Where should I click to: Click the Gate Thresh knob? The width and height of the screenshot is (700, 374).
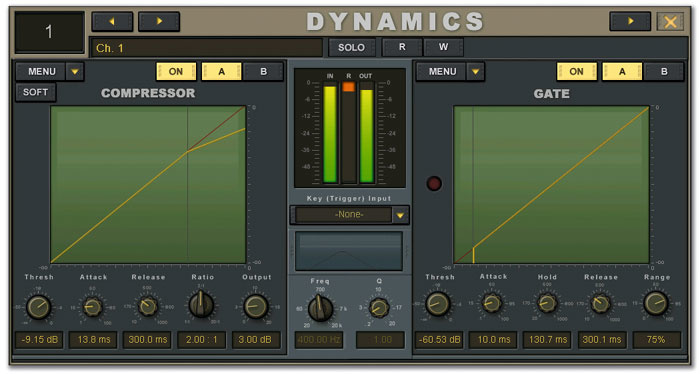coord(438,304)
